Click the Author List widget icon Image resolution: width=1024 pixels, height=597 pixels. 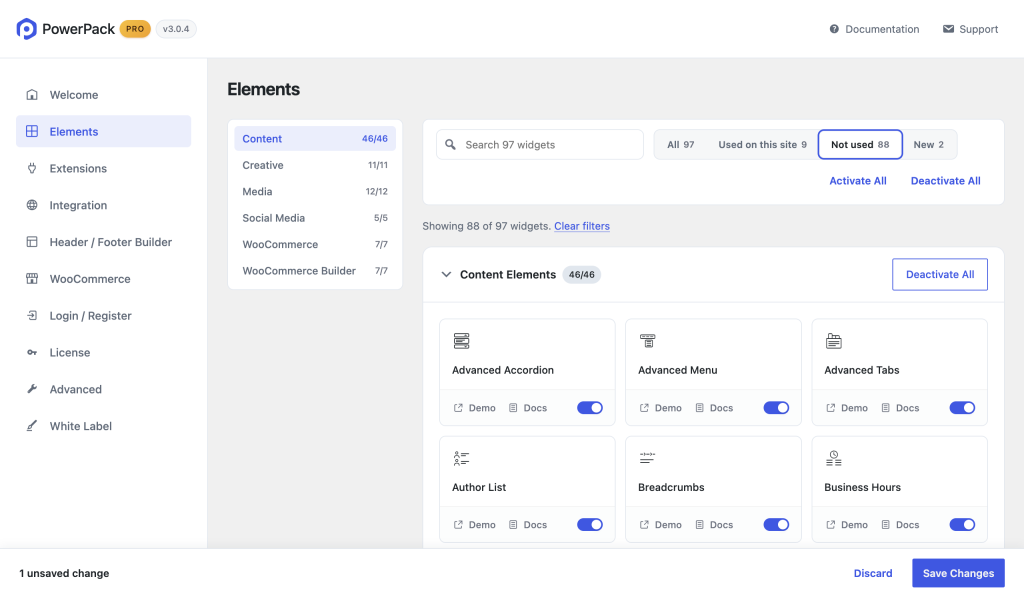[461, 458]
